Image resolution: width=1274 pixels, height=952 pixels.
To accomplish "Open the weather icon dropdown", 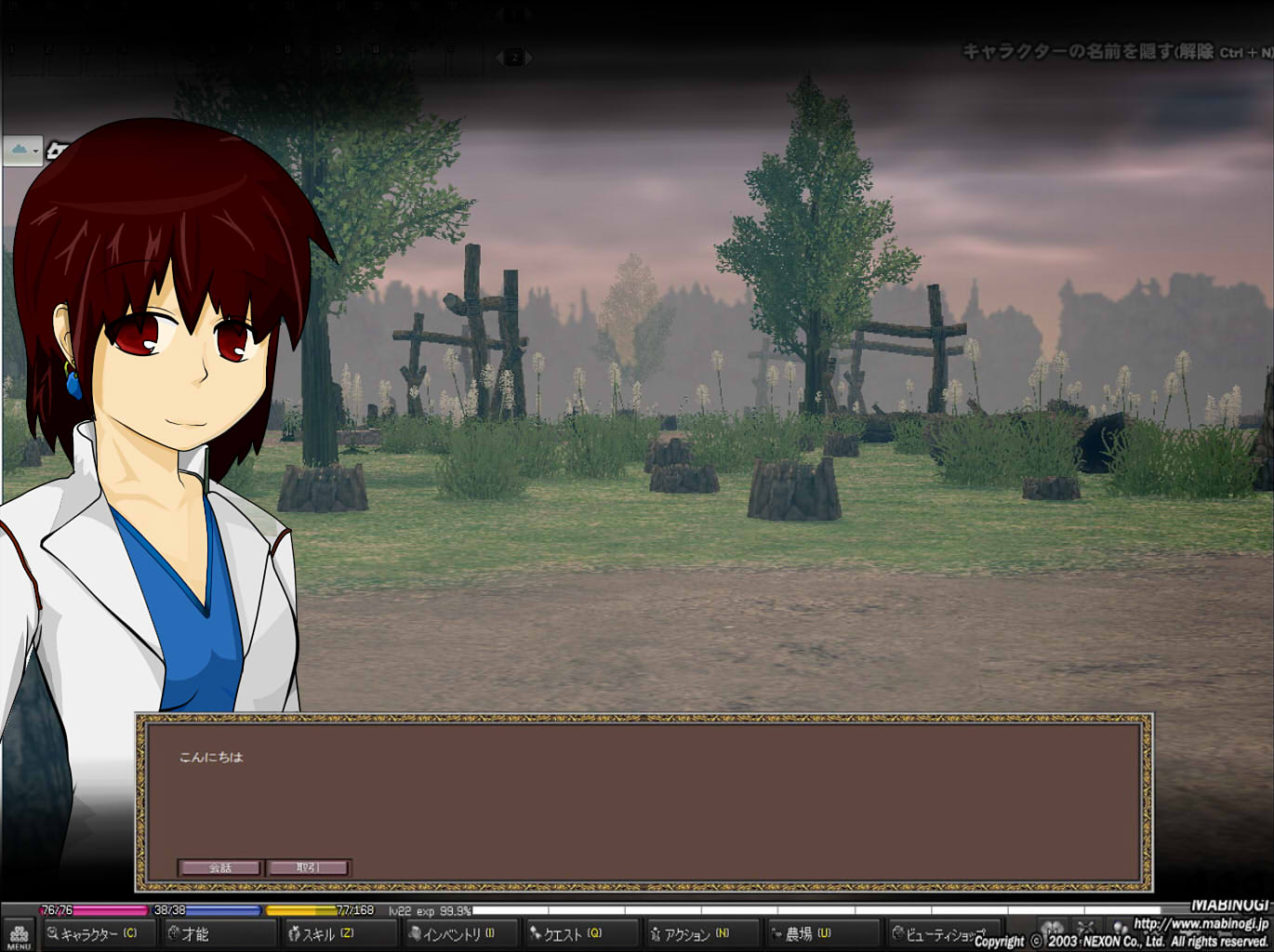I will point(21,150).
